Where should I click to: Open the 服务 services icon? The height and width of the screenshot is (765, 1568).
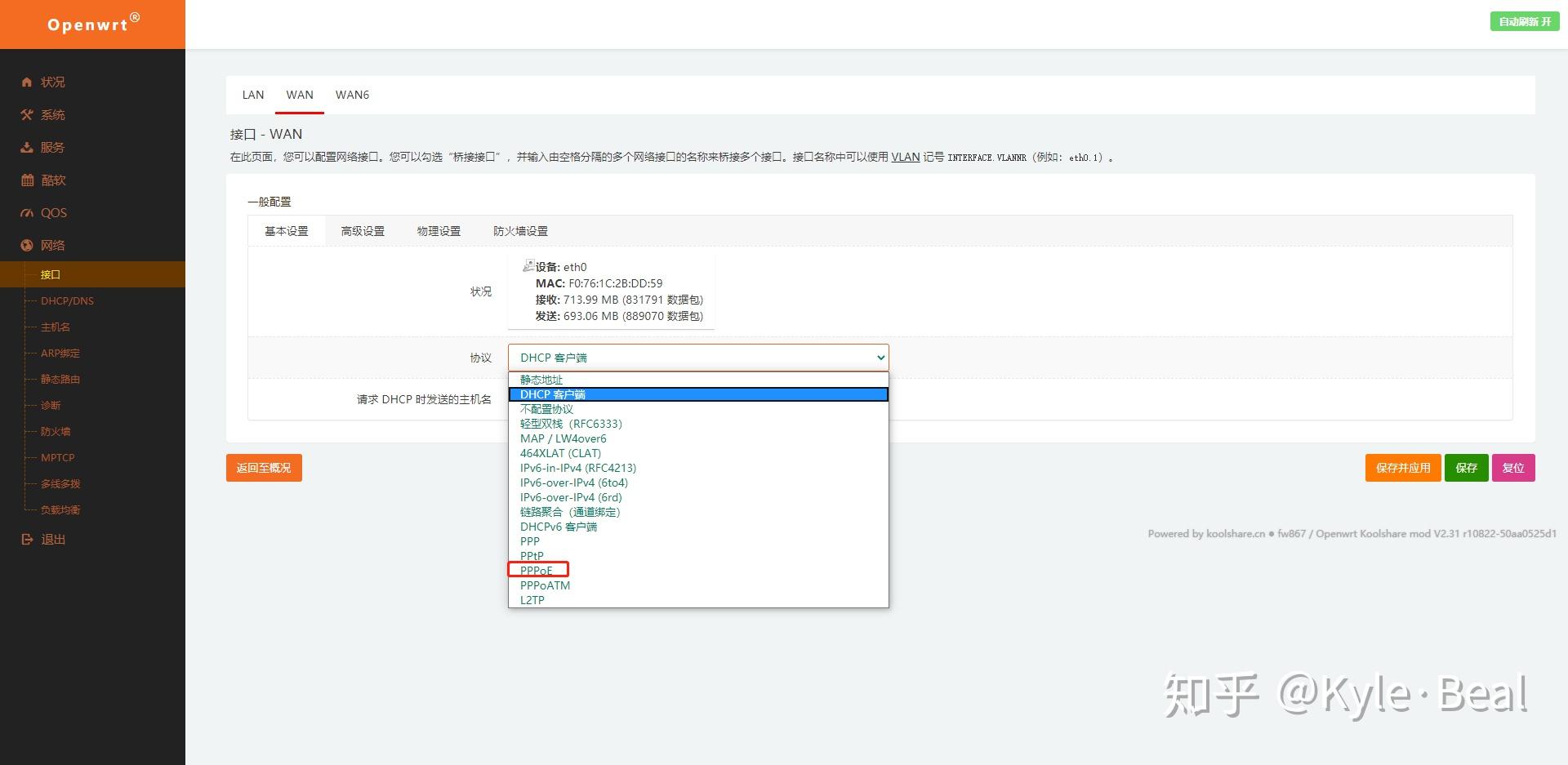point(25,147)
